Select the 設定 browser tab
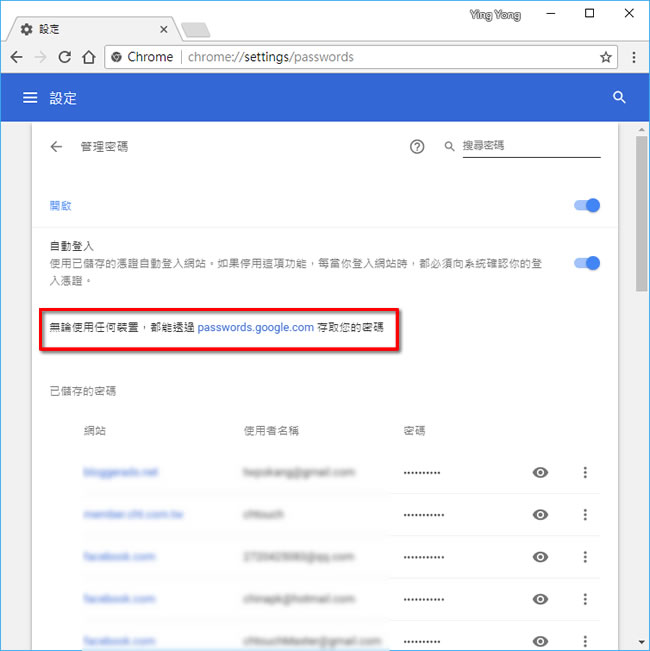 [x=93, y=29]
